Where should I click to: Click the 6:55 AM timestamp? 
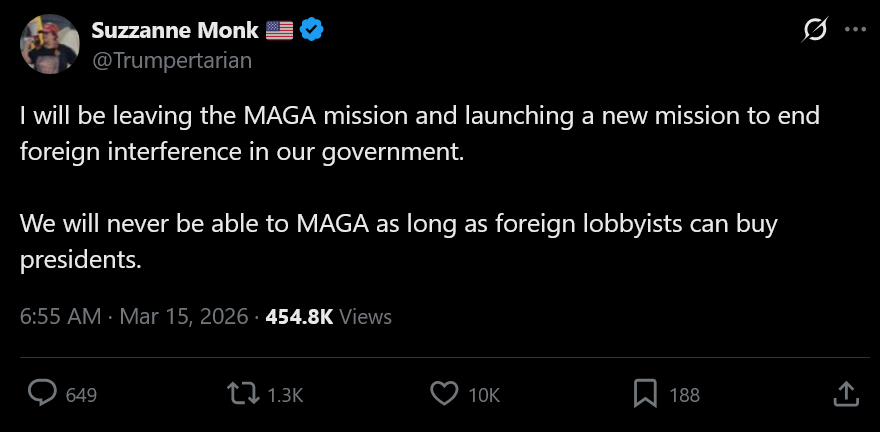click(x=61, y=317)
